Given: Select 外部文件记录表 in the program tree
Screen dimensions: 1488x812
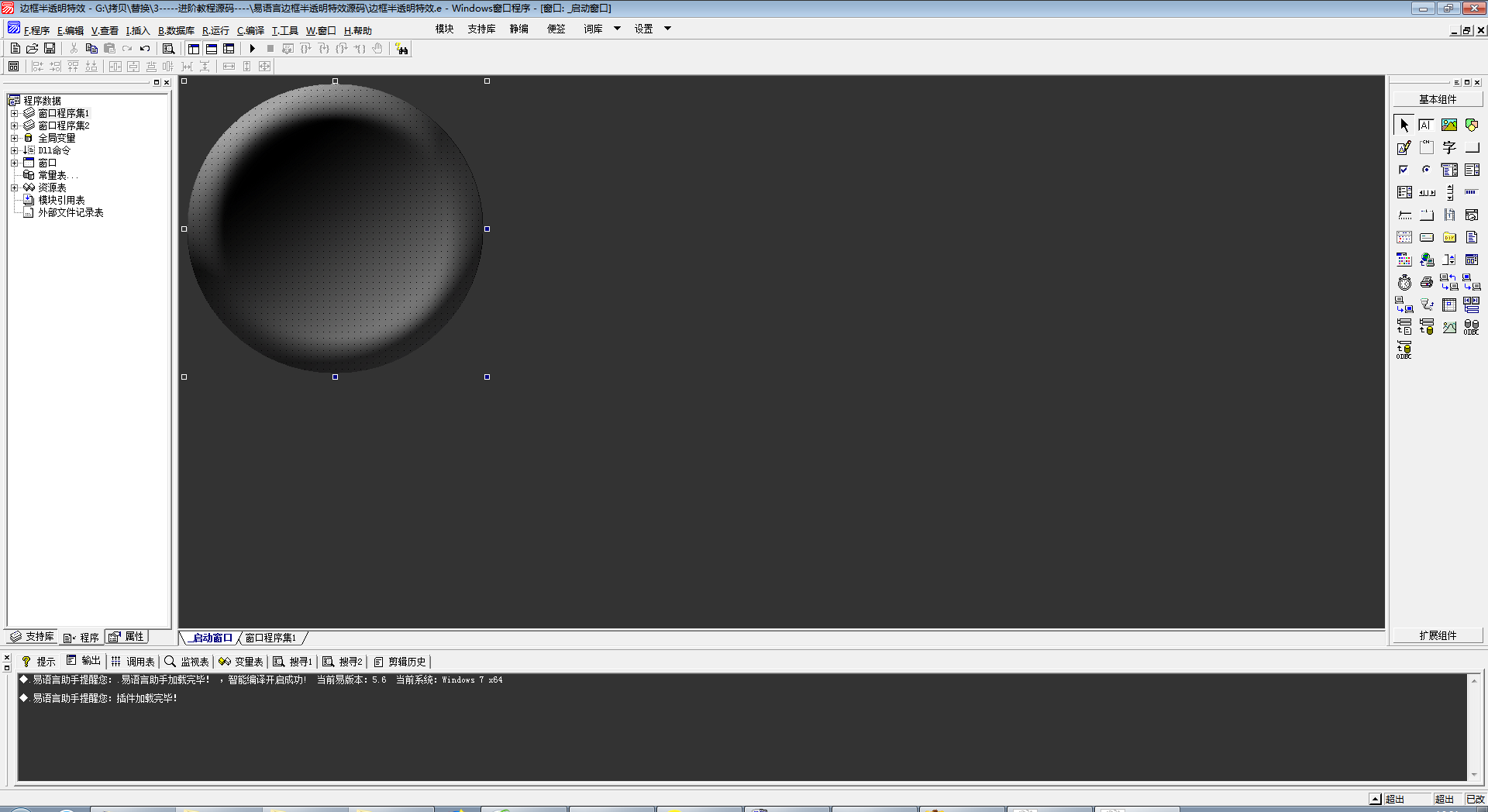Looking at the screenshot, I should pyautogui.click(x=71, y=212).
